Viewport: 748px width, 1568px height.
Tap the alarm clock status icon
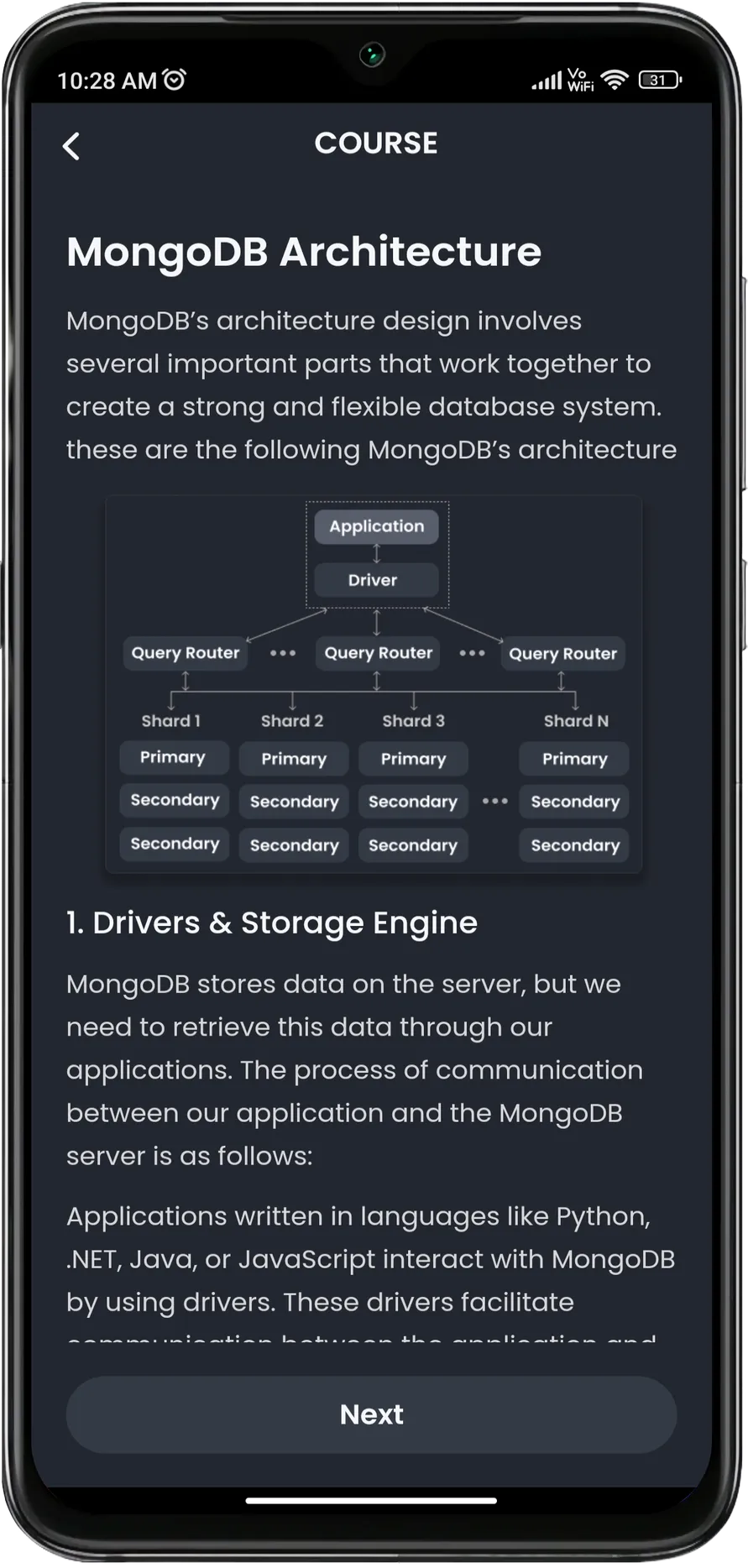point(174,80)
